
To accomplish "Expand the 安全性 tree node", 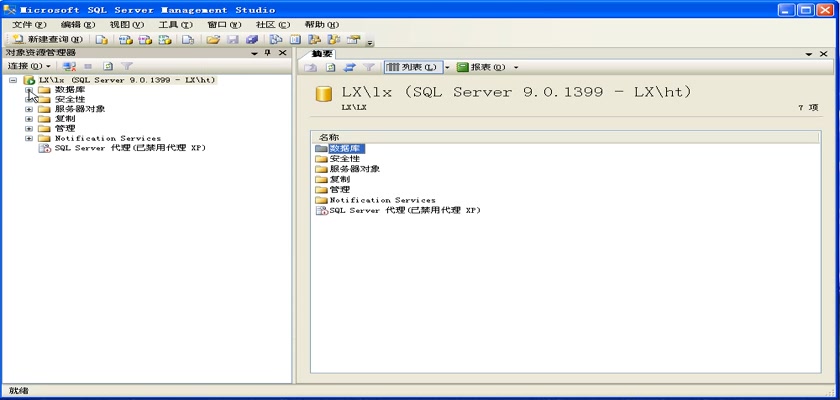I will 29,100.
